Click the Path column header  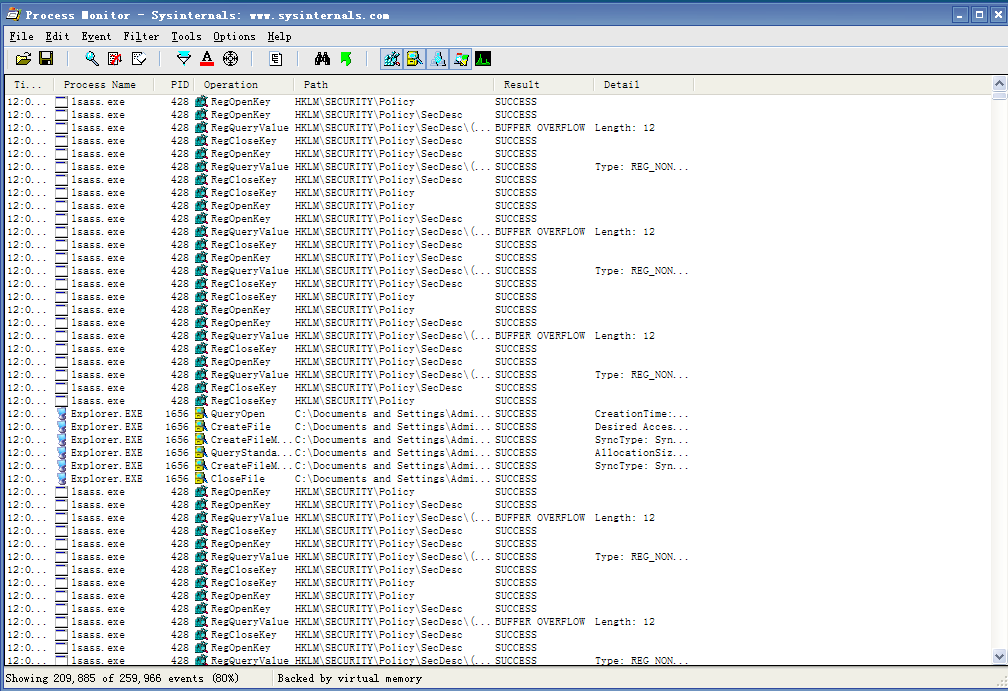[394, 85]
